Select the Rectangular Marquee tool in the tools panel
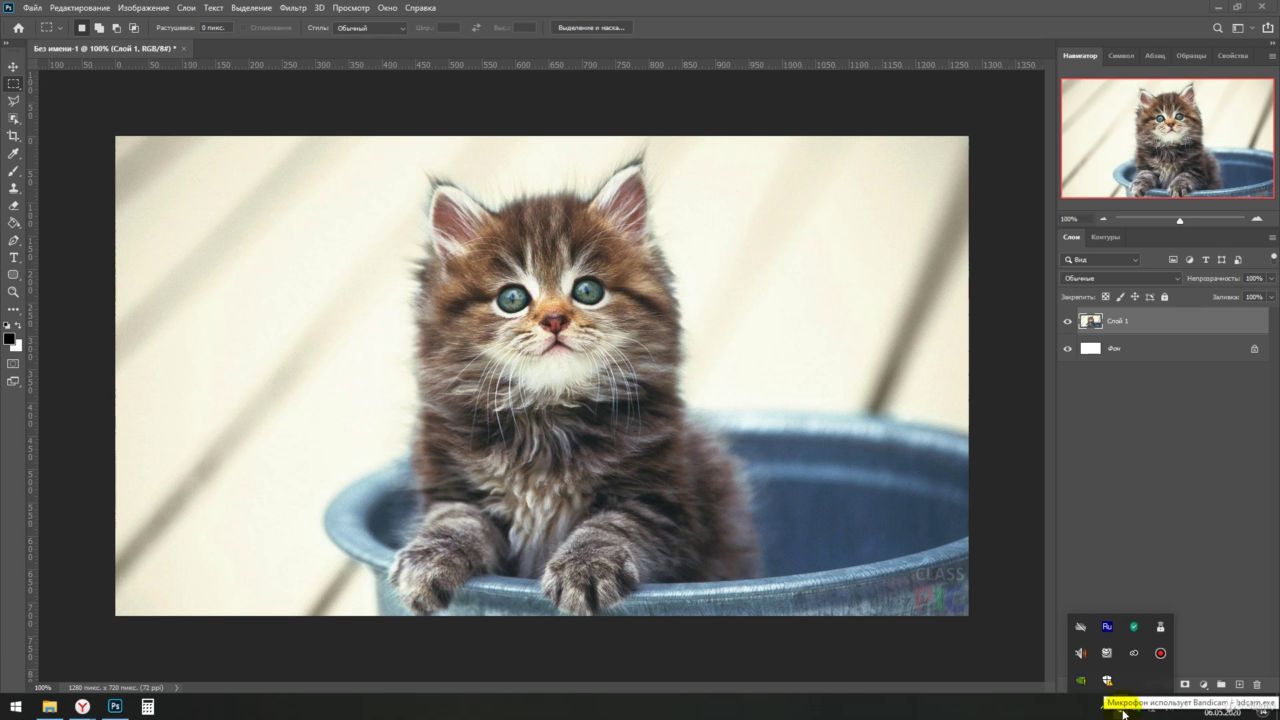The width and height of the screenshot is (1280, 720). (x=13, y=84)
